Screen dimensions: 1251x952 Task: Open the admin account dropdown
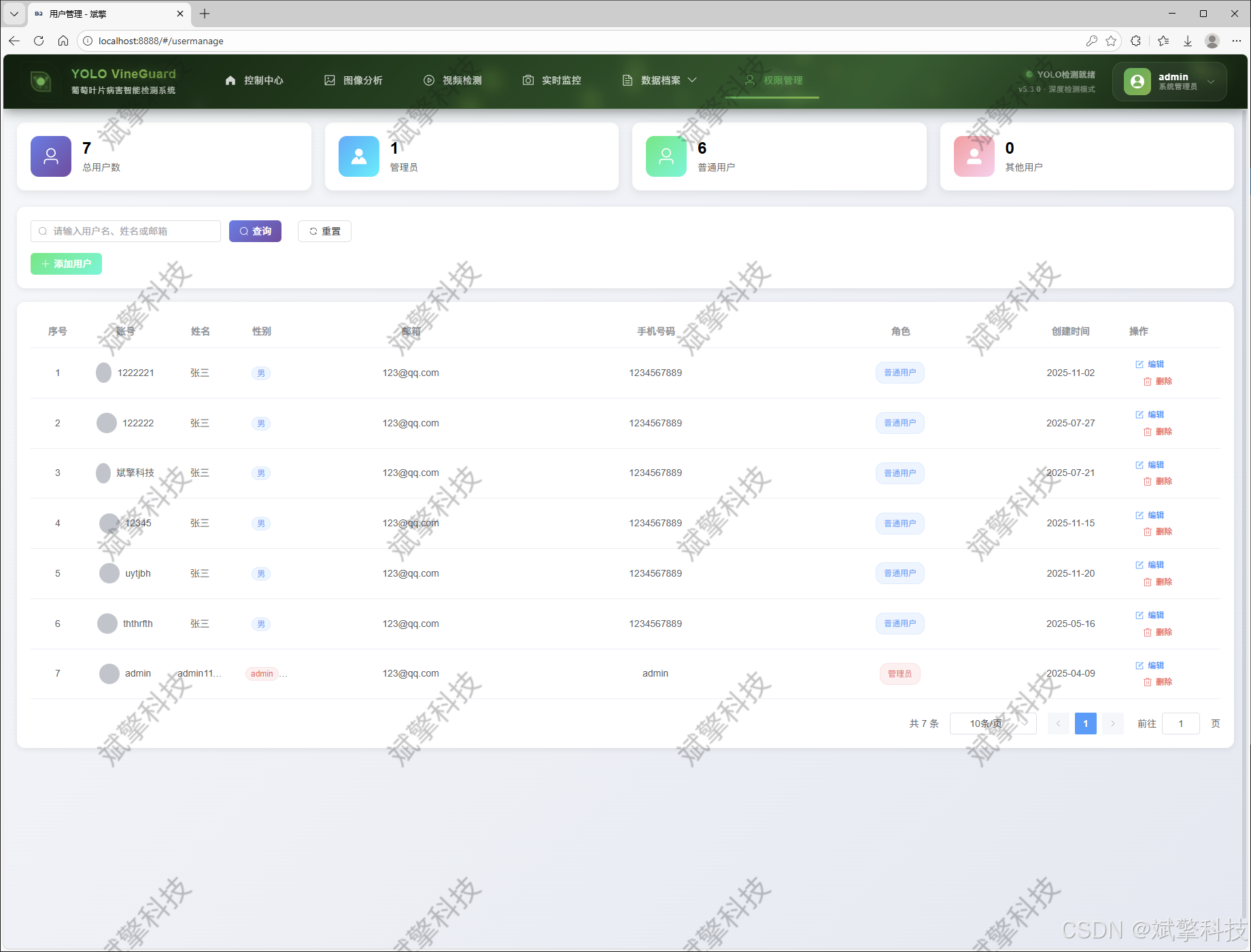pos(1169,82)
